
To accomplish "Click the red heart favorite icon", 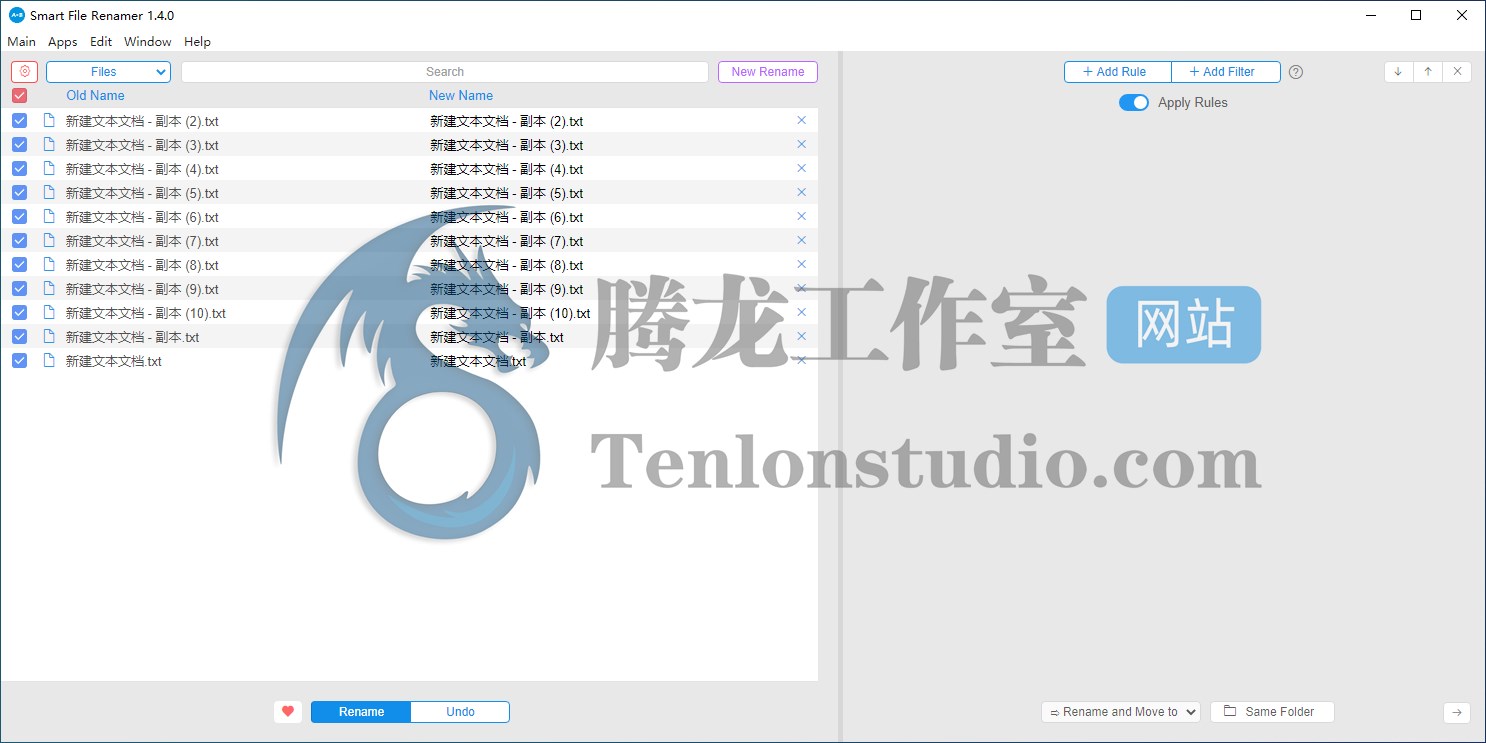I will 288,712.
